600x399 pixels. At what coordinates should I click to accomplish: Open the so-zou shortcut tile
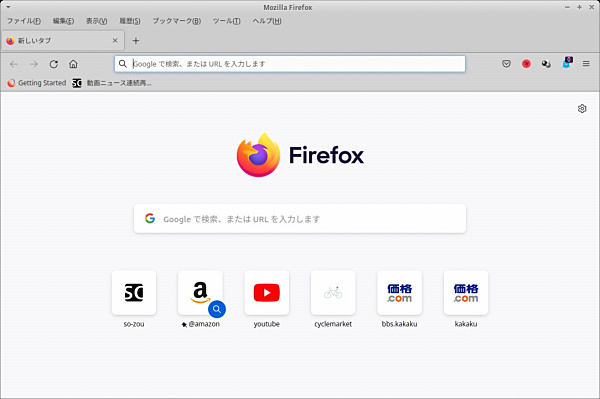point(134,293)
